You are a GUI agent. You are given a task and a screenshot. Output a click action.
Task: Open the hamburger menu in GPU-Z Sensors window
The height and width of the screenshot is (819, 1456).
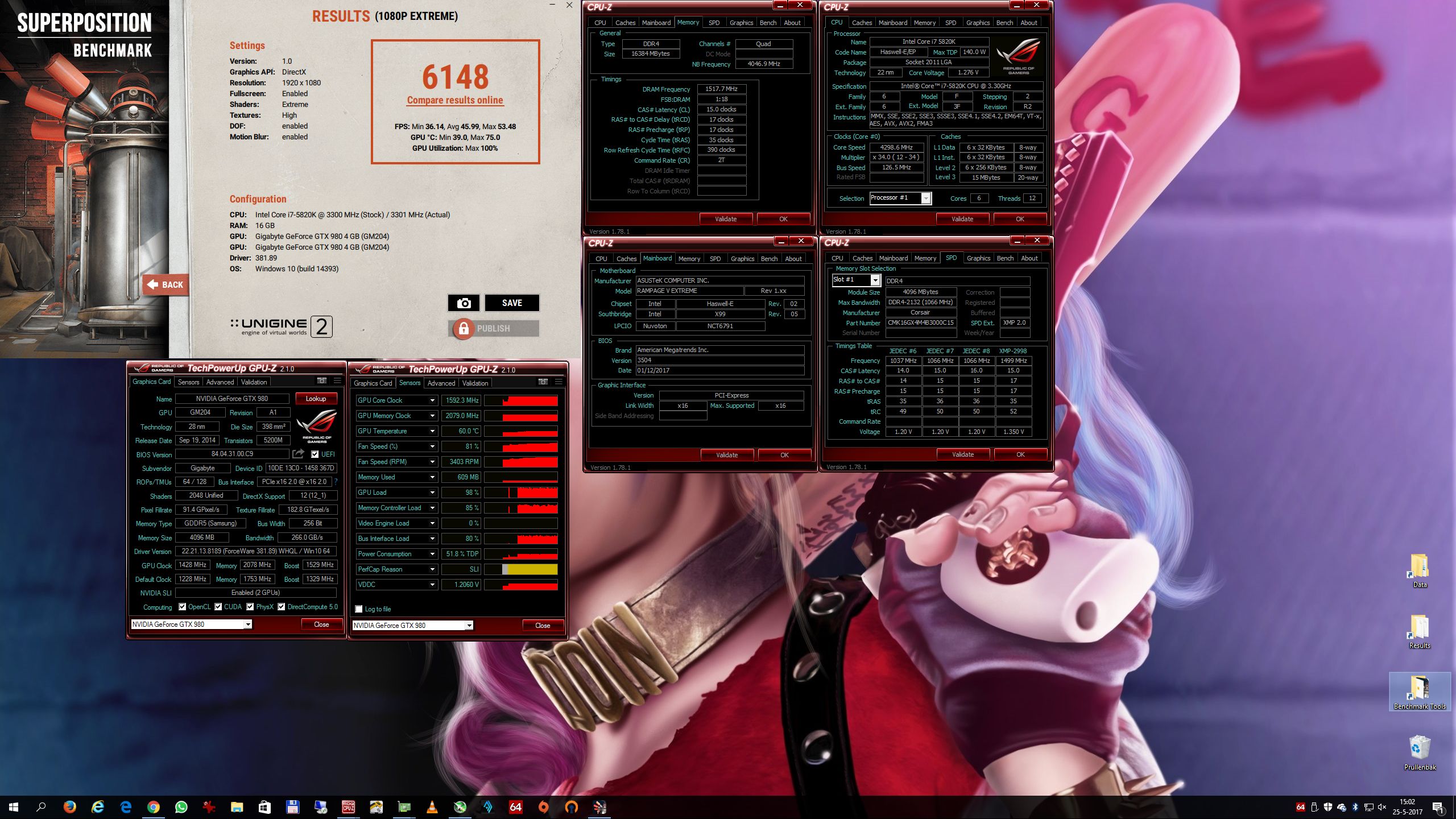(x=559, y=382)
